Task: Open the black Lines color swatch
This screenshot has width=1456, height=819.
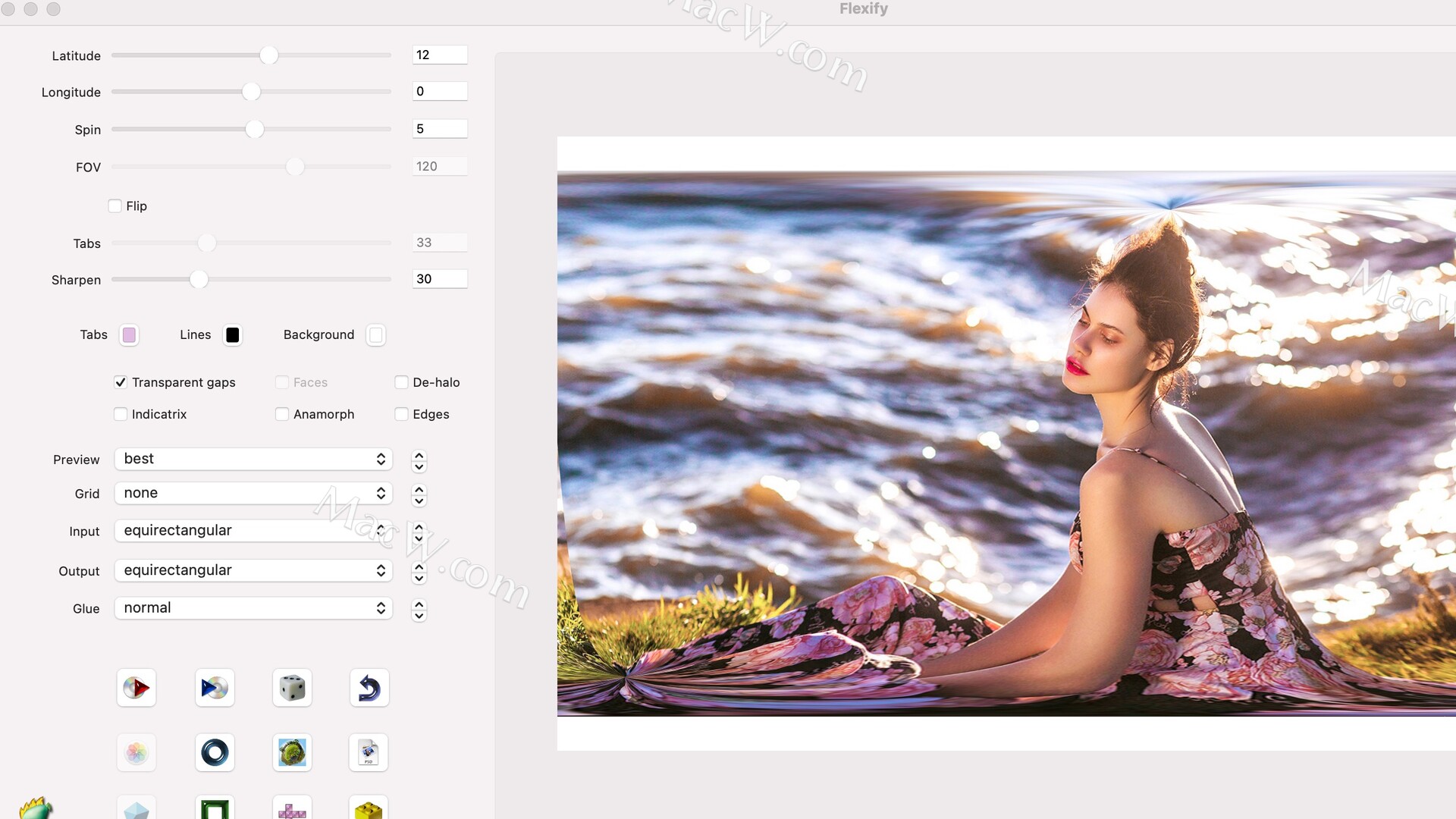Action: click(x=233, y=335)
